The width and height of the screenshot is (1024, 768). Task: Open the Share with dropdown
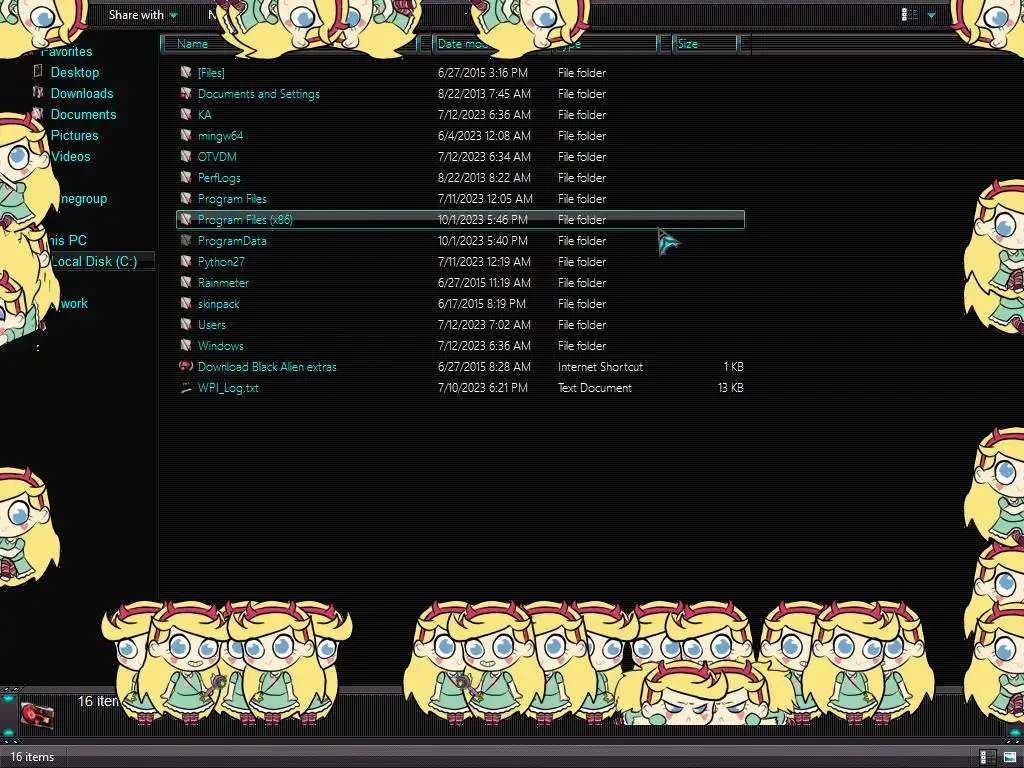143,14
